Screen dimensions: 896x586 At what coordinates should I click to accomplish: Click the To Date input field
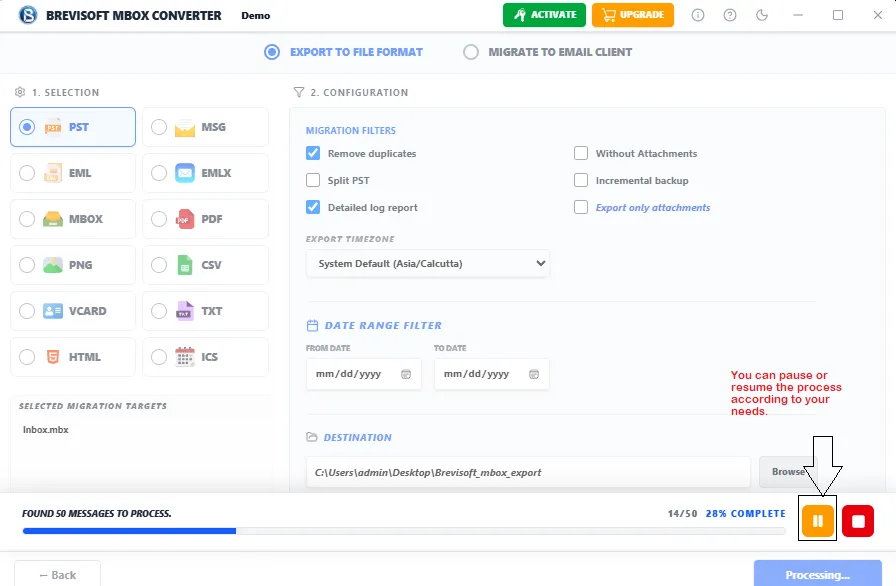coord(491,374)
